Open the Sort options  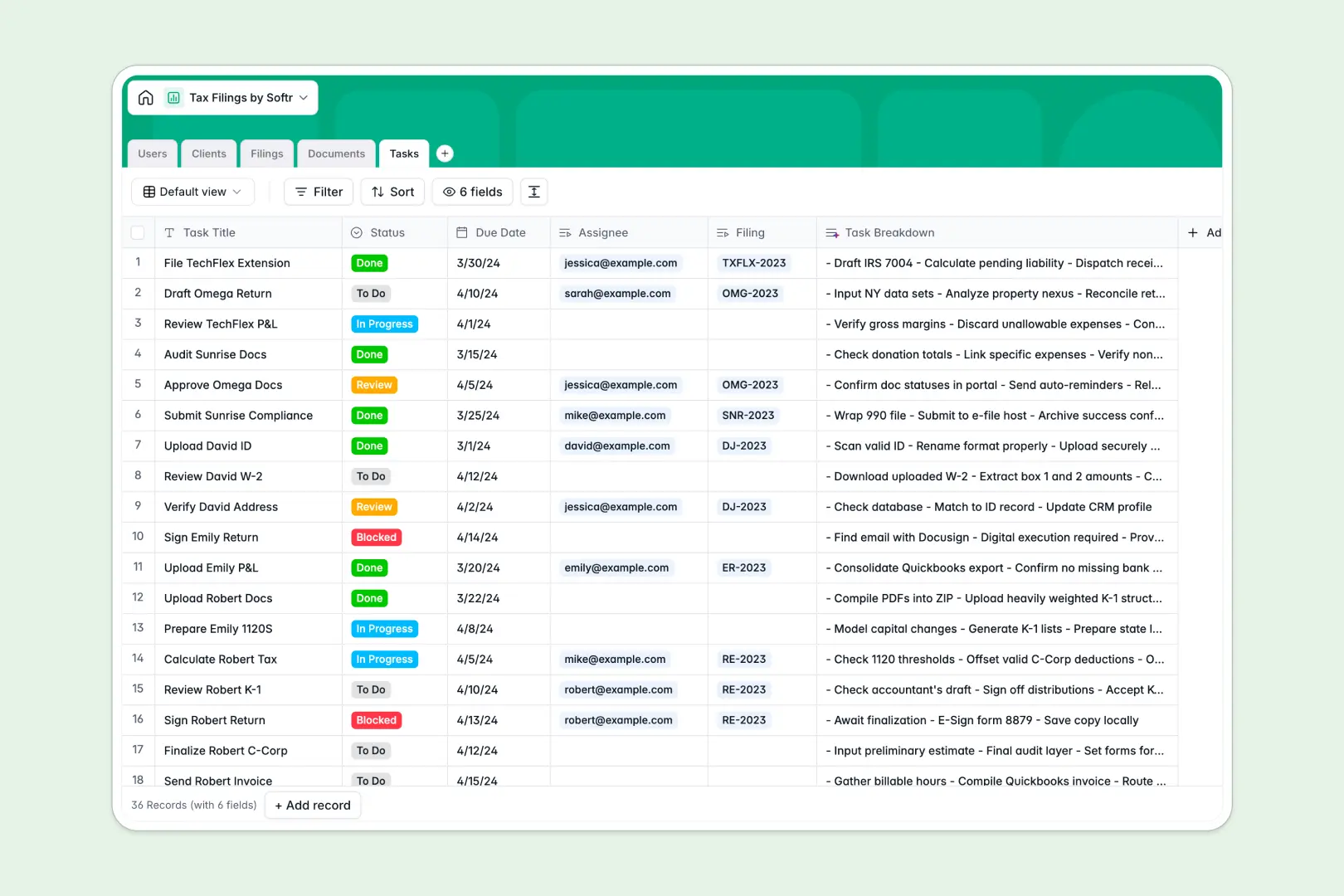pyautogui.click(x=392, y=192)
